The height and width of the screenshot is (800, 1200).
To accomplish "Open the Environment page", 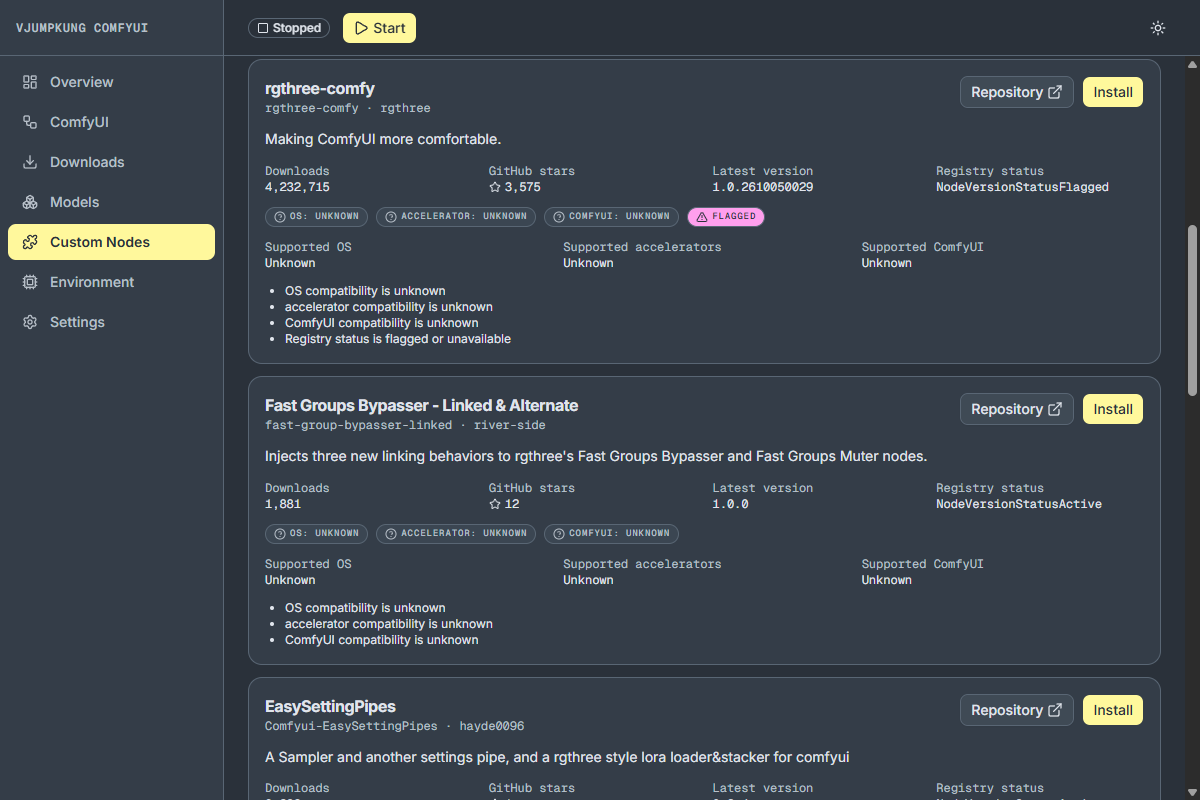I will click(x=111, y=282).
